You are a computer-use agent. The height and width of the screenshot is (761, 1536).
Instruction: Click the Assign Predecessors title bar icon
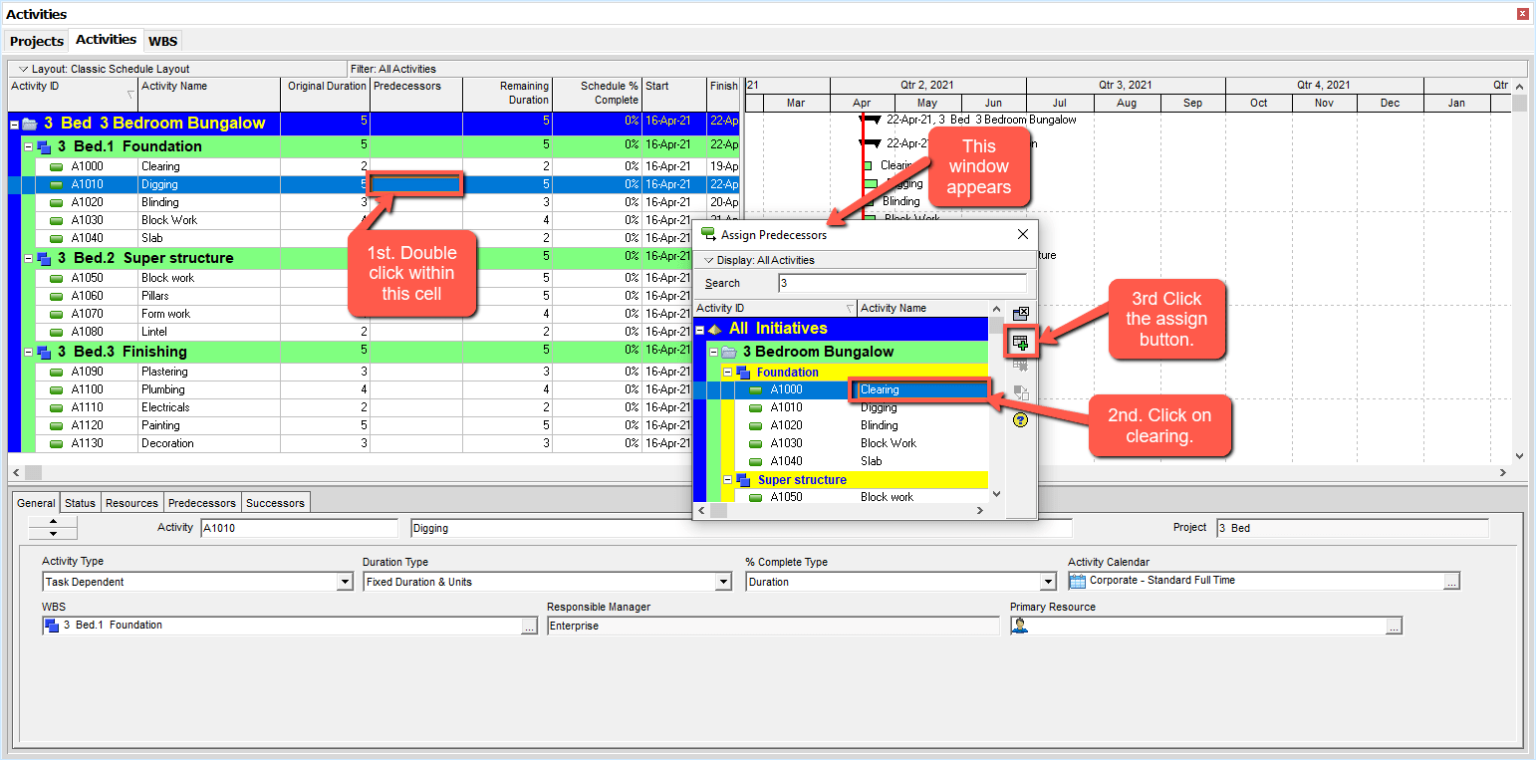tap(707, 234)
